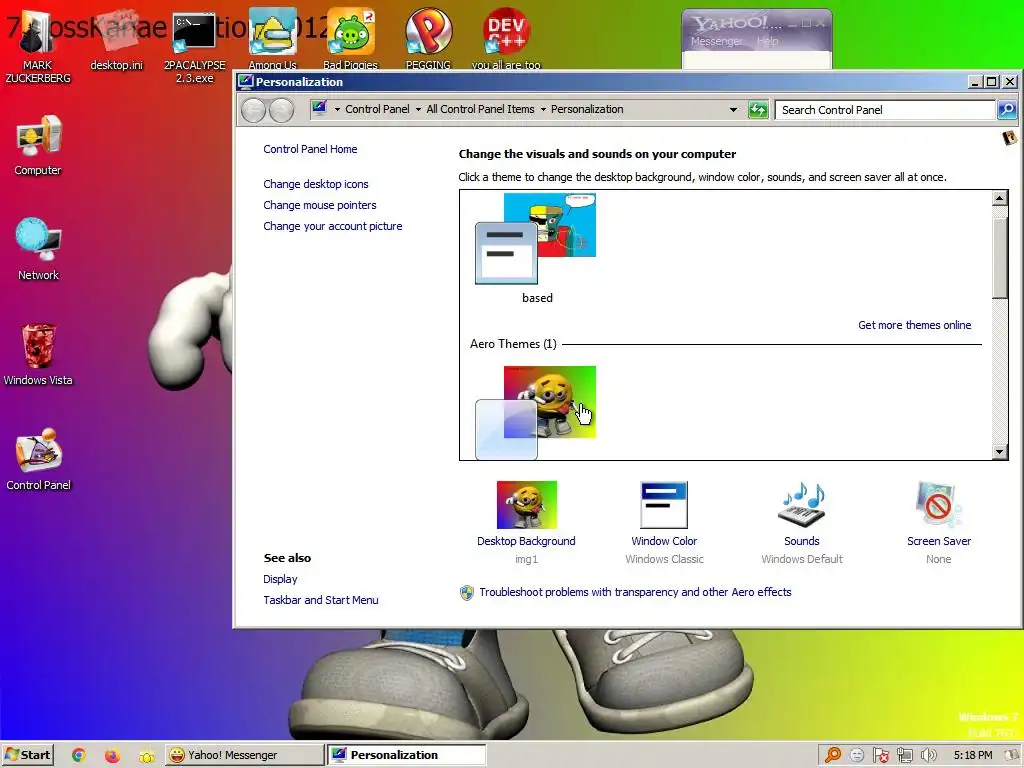
Task: Open Messenger menu in Yahoo window
Action: (716, 41)
